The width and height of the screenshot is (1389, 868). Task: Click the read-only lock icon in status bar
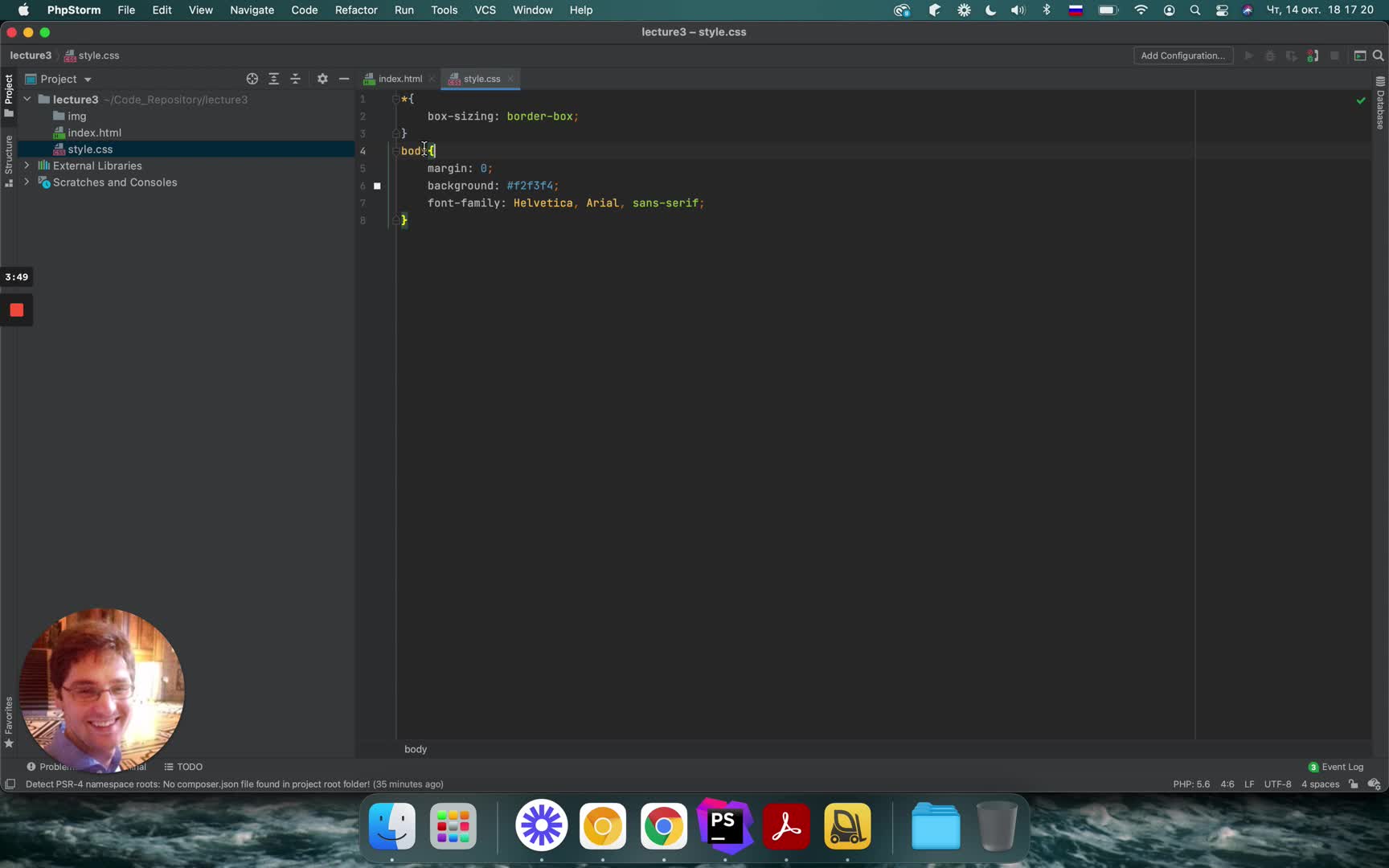point(1354,784)
